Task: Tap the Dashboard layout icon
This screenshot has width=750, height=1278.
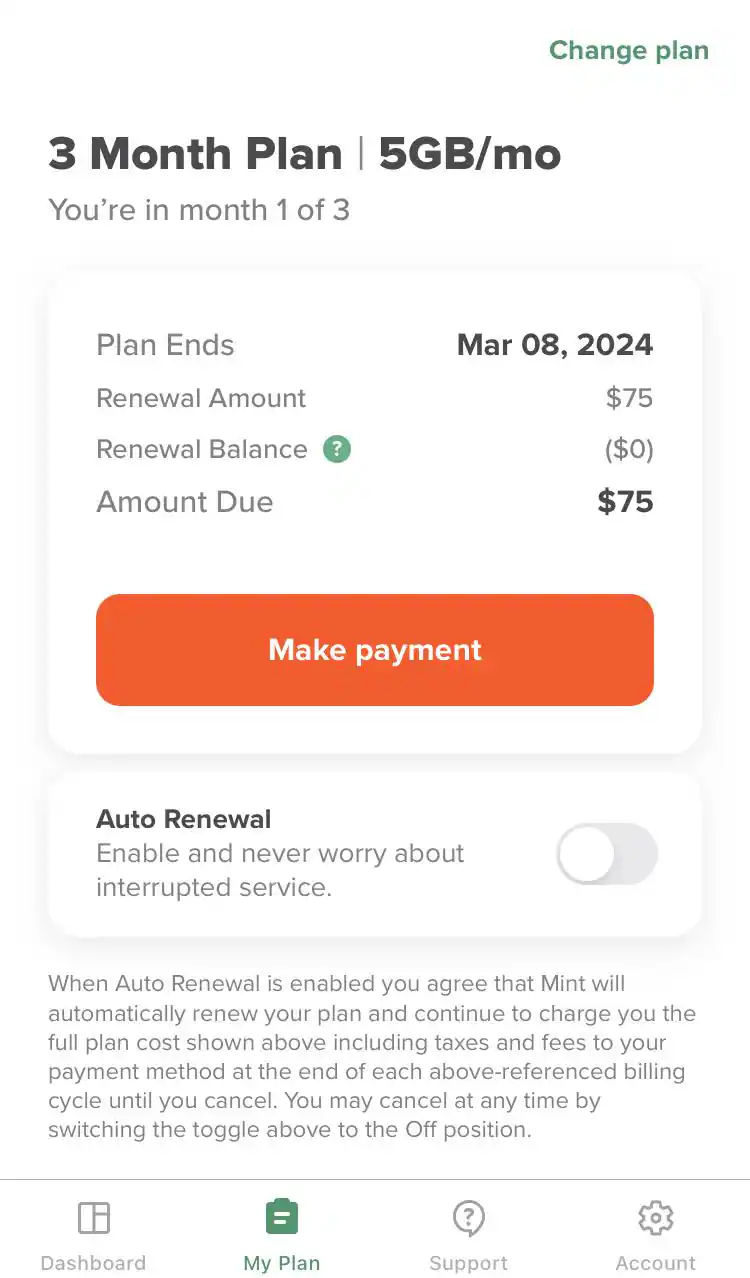Action: pos(94,1218)
